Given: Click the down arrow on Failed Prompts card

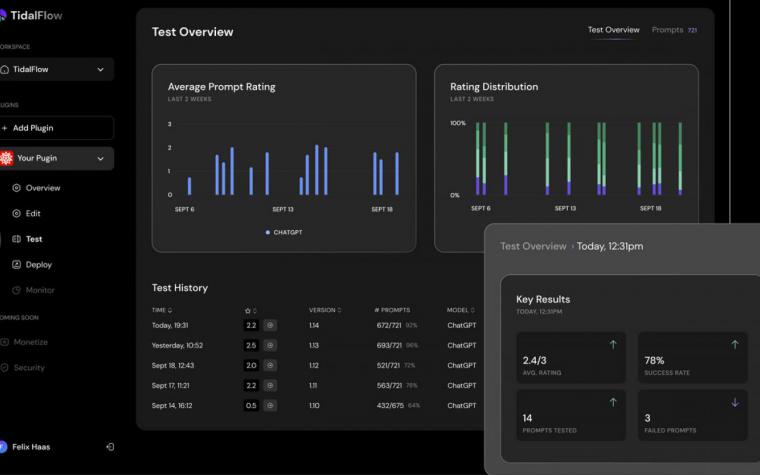Looking at the screenshot, I should [735, 402].
